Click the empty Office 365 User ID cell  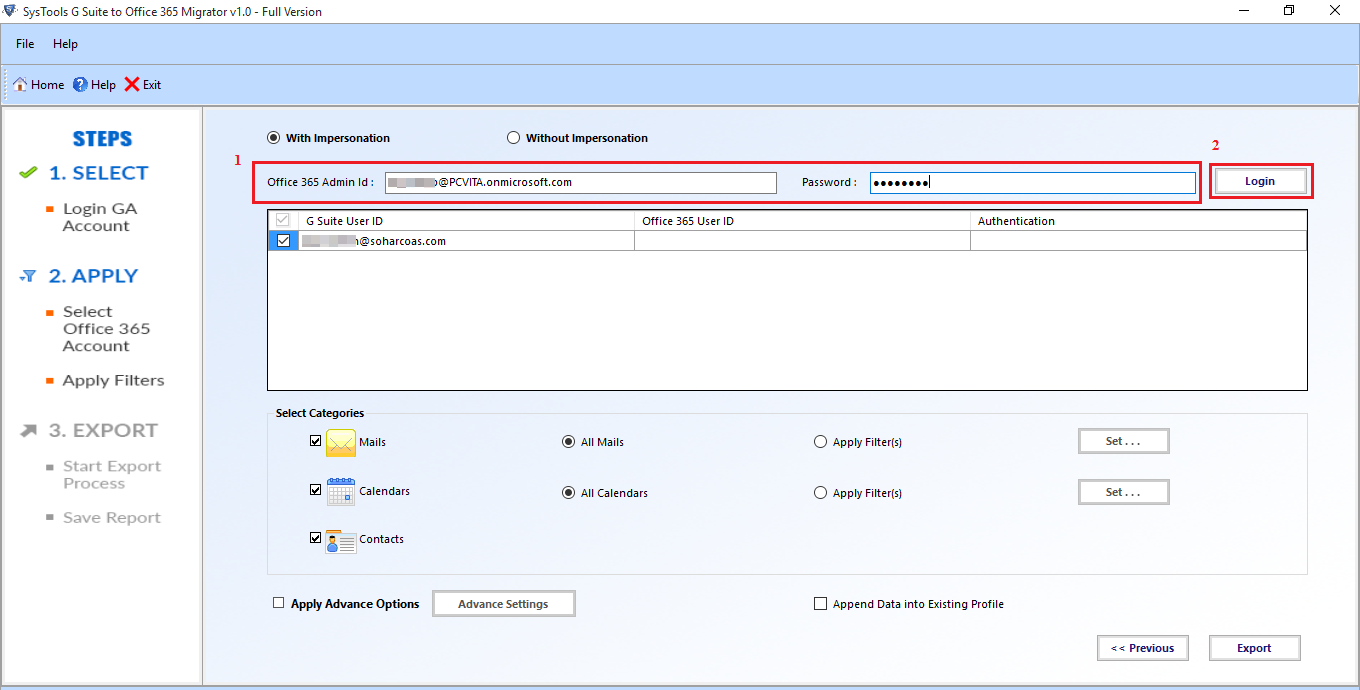(x=802, y=241)
